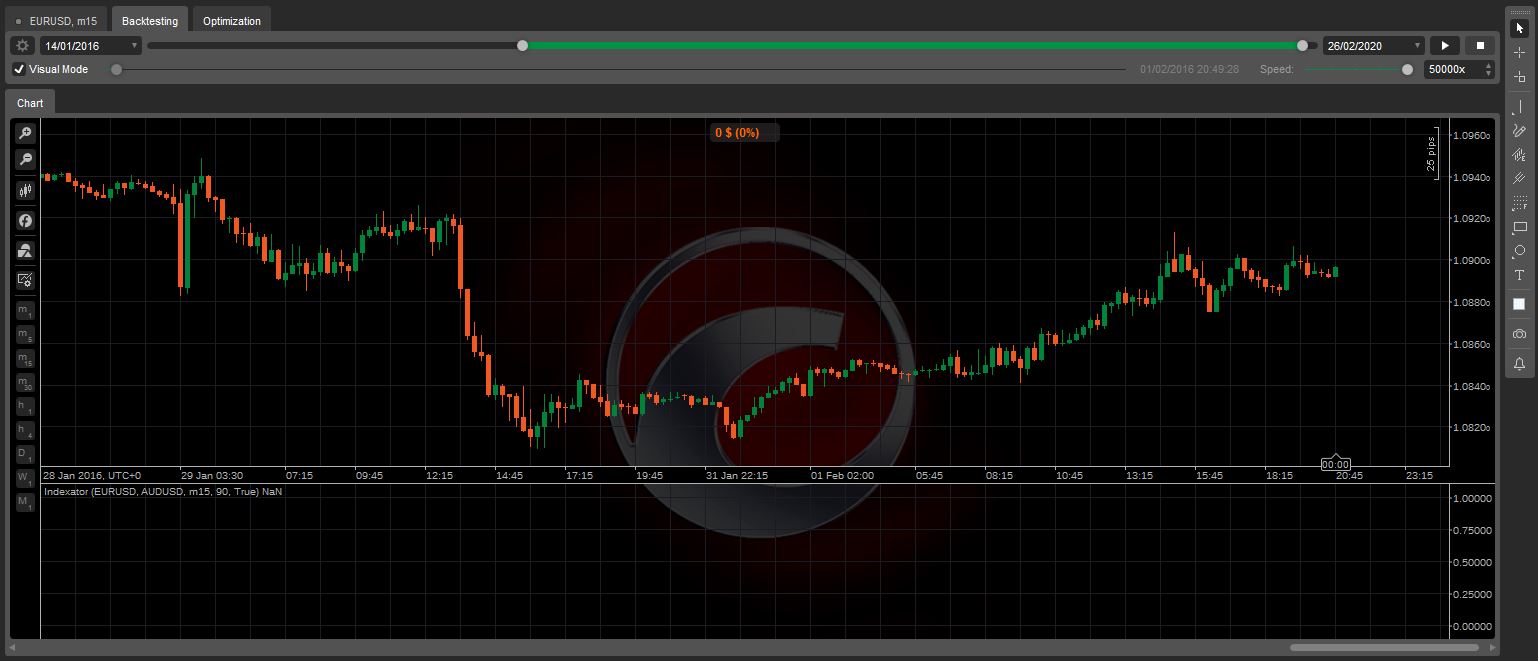The image size is (1538, 661).
Task: Switch to the D1 daily timeframe
Action: (25, 455)
